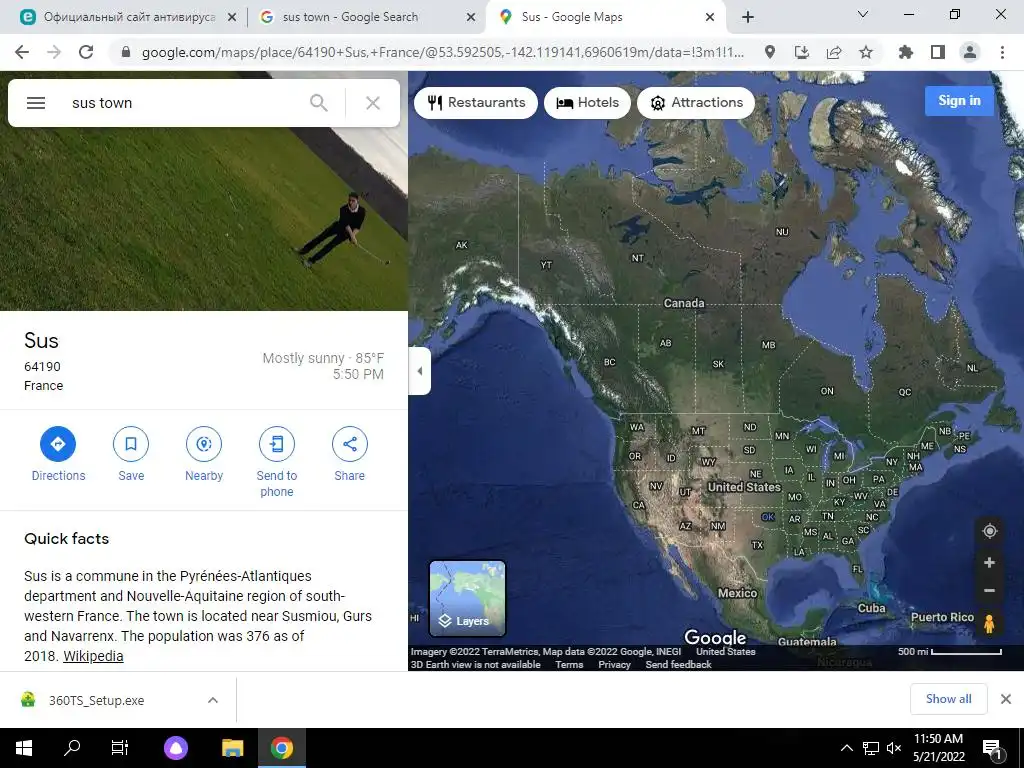Zoom out on the map
1024x768 pixels.
click(x=989, y=590)
